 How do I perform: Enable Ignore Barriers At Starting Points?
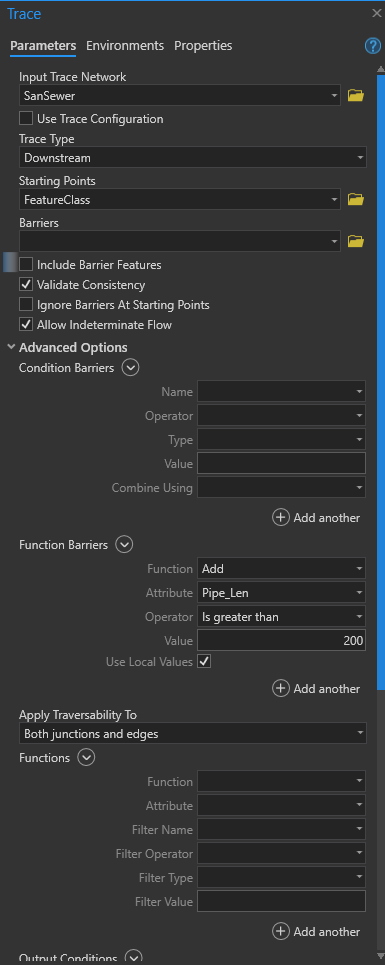pos(26,305)
